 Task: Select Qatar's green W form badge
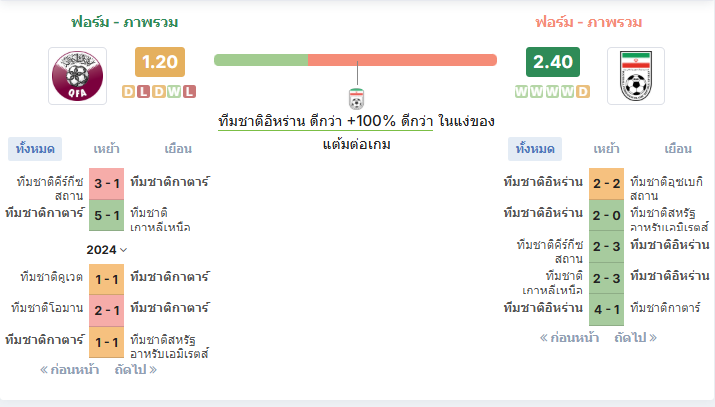tap(174, 92)
